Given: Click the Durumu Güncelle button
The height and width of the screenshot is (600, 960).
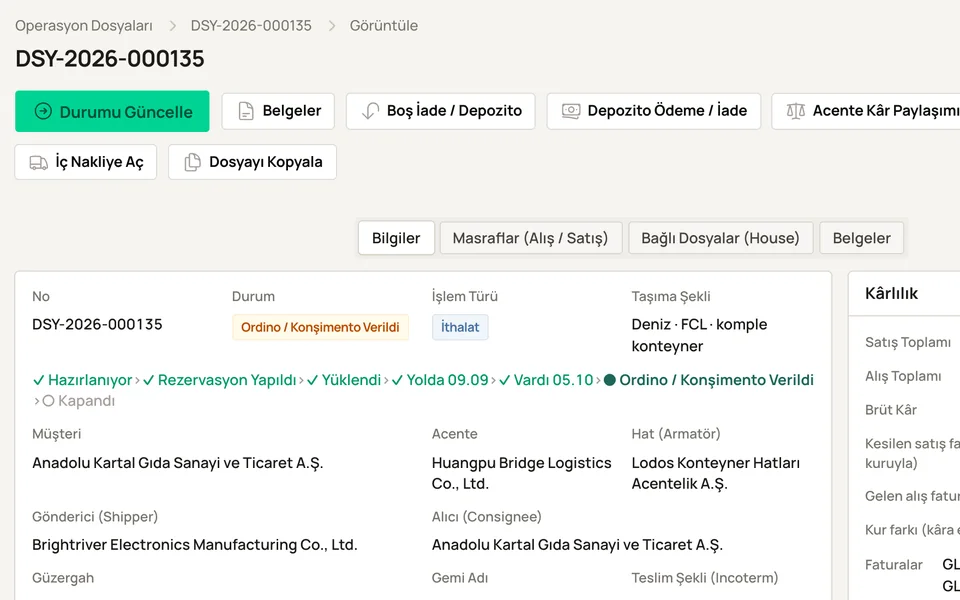Looking at the screenshot, I should coord(112,111).
